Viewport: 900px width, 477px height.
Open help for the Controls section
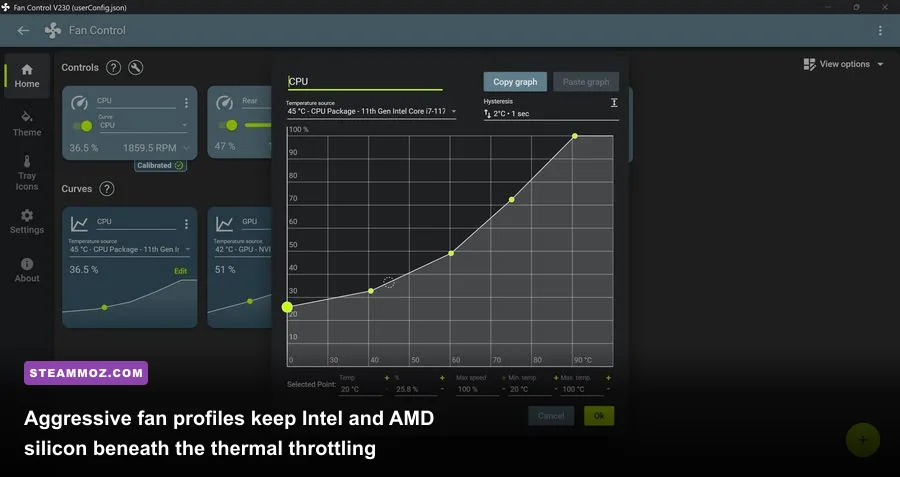tap(114, 68)
